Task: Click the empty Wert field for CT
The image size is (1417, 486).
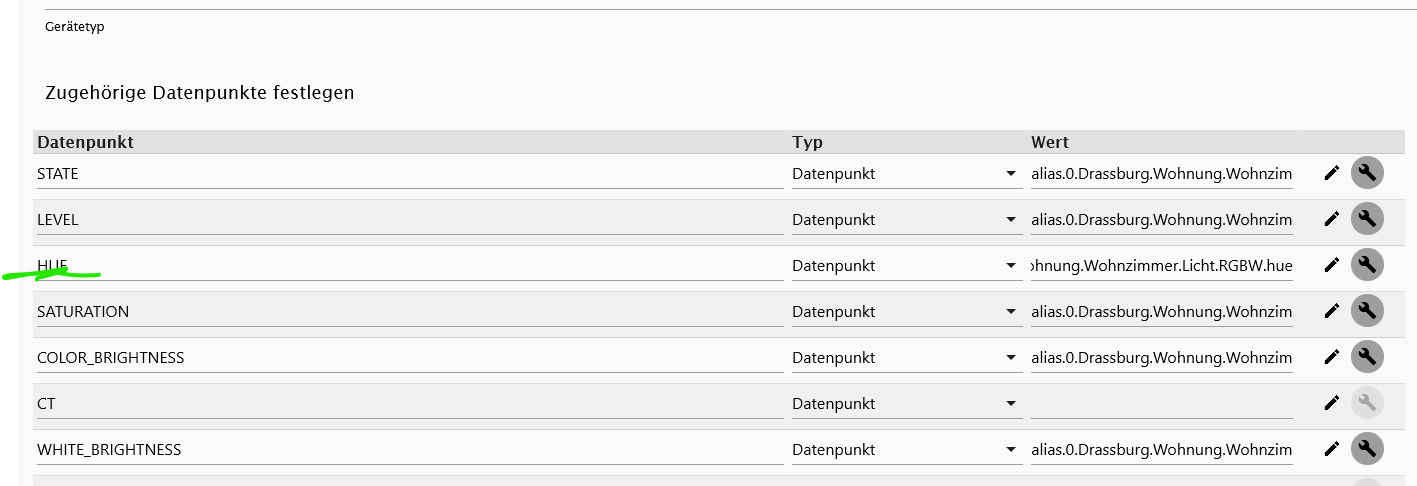Action: point(1161,404)
